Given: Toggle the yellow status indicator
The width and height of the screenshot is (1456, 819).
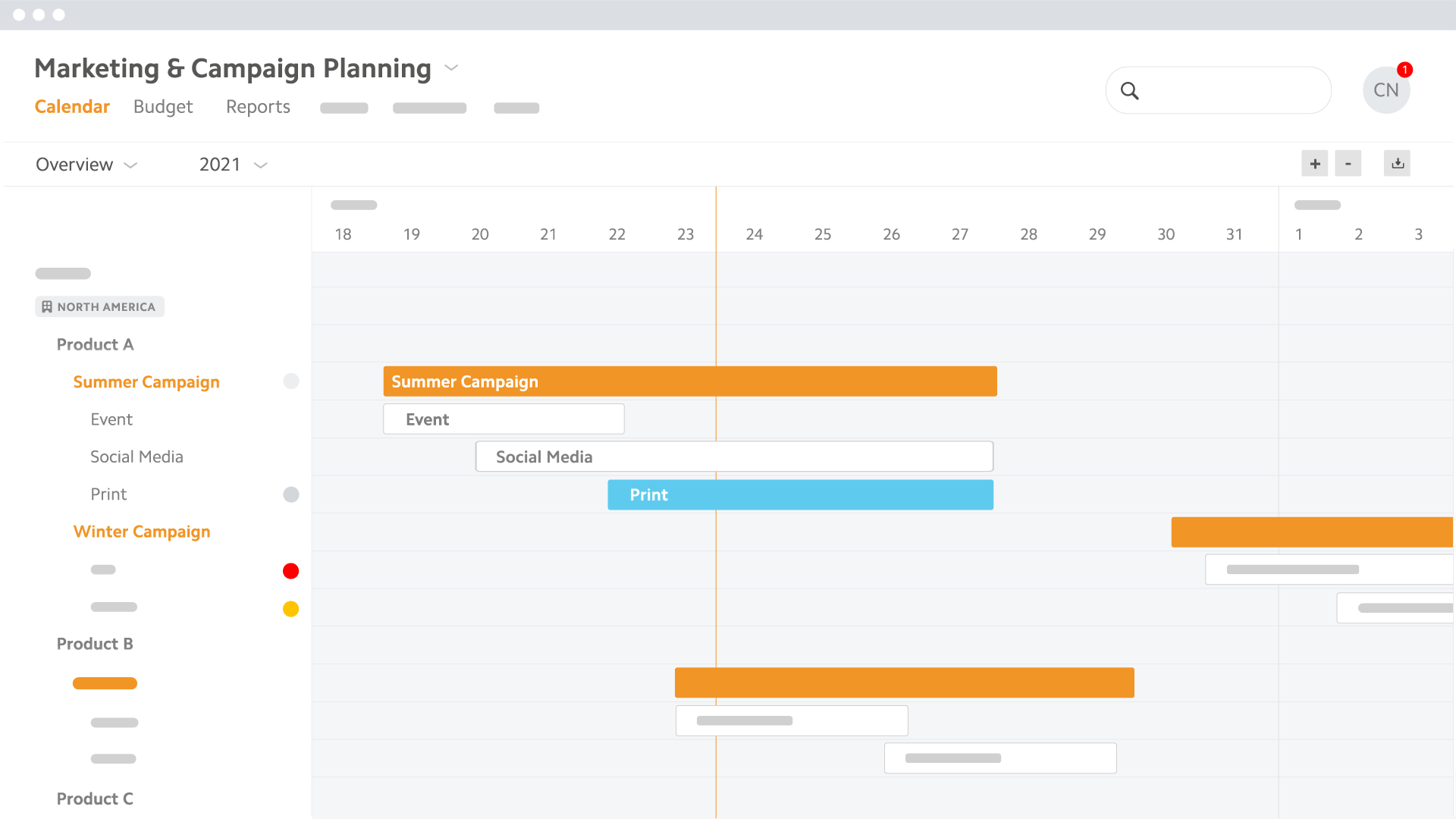Looking at the screenshot, I should point(290,609).
